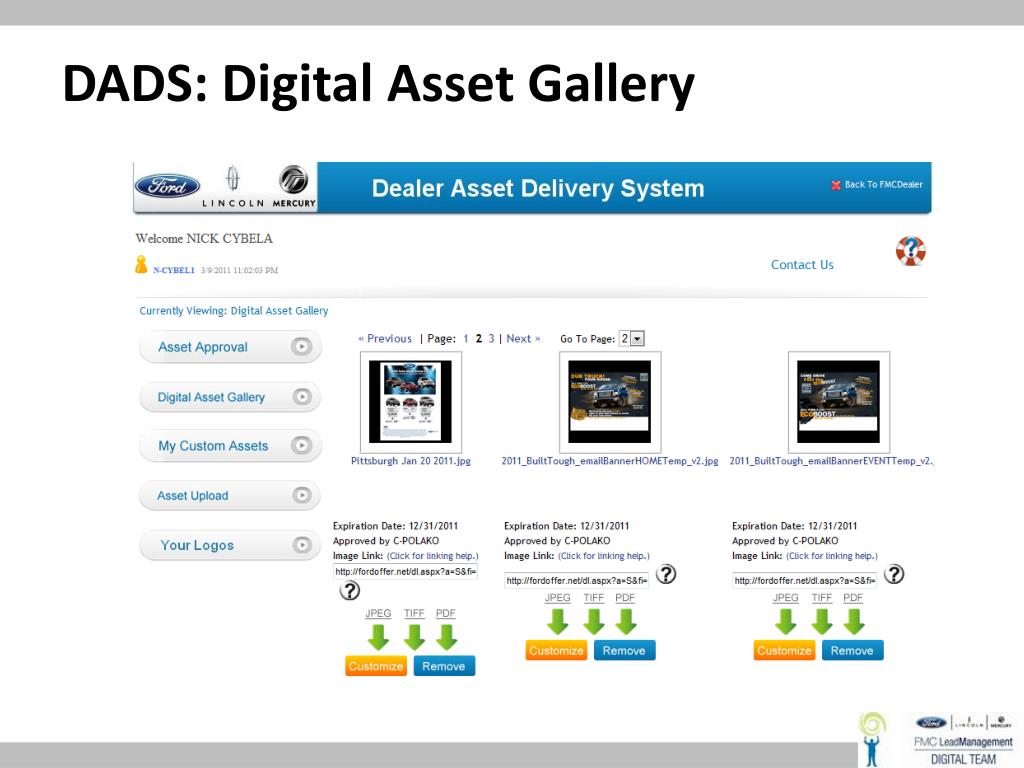Download JPEG arrow for Pittsburgh Jan 20 asset
1024x768 pixels.
[378, 637]
